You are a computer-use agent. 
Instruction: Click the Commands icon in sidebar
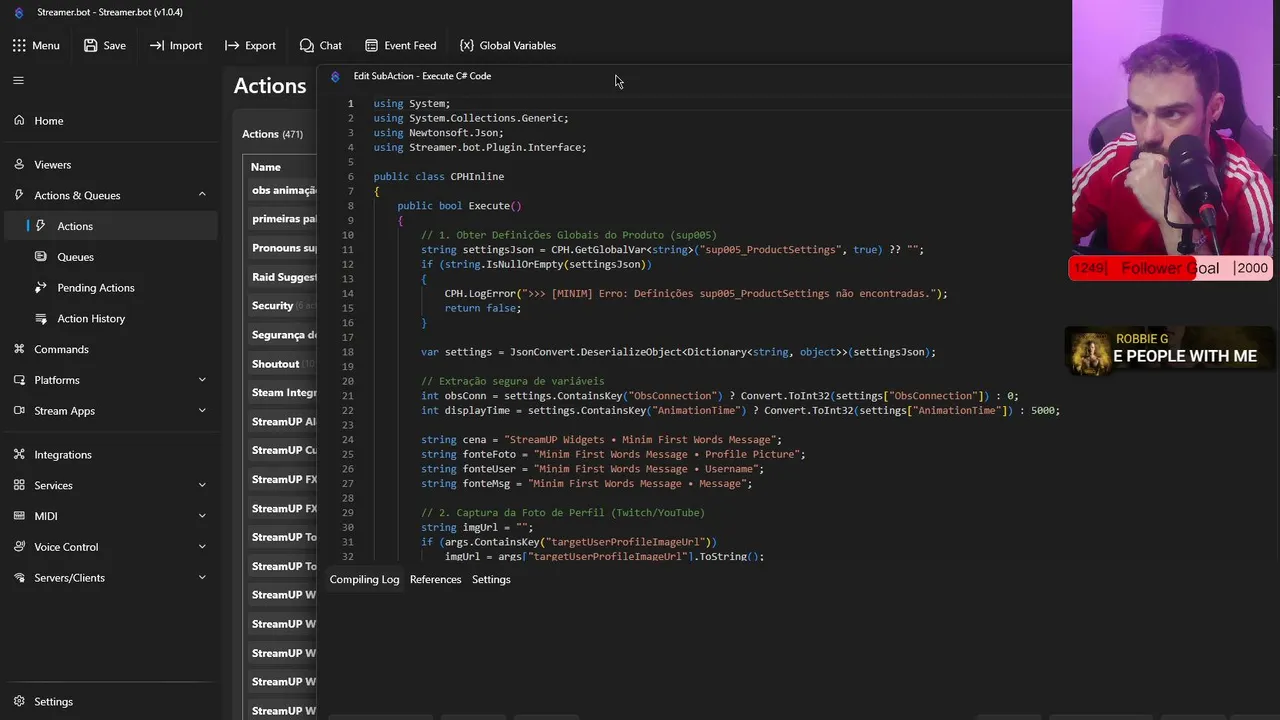pos(19,349)
